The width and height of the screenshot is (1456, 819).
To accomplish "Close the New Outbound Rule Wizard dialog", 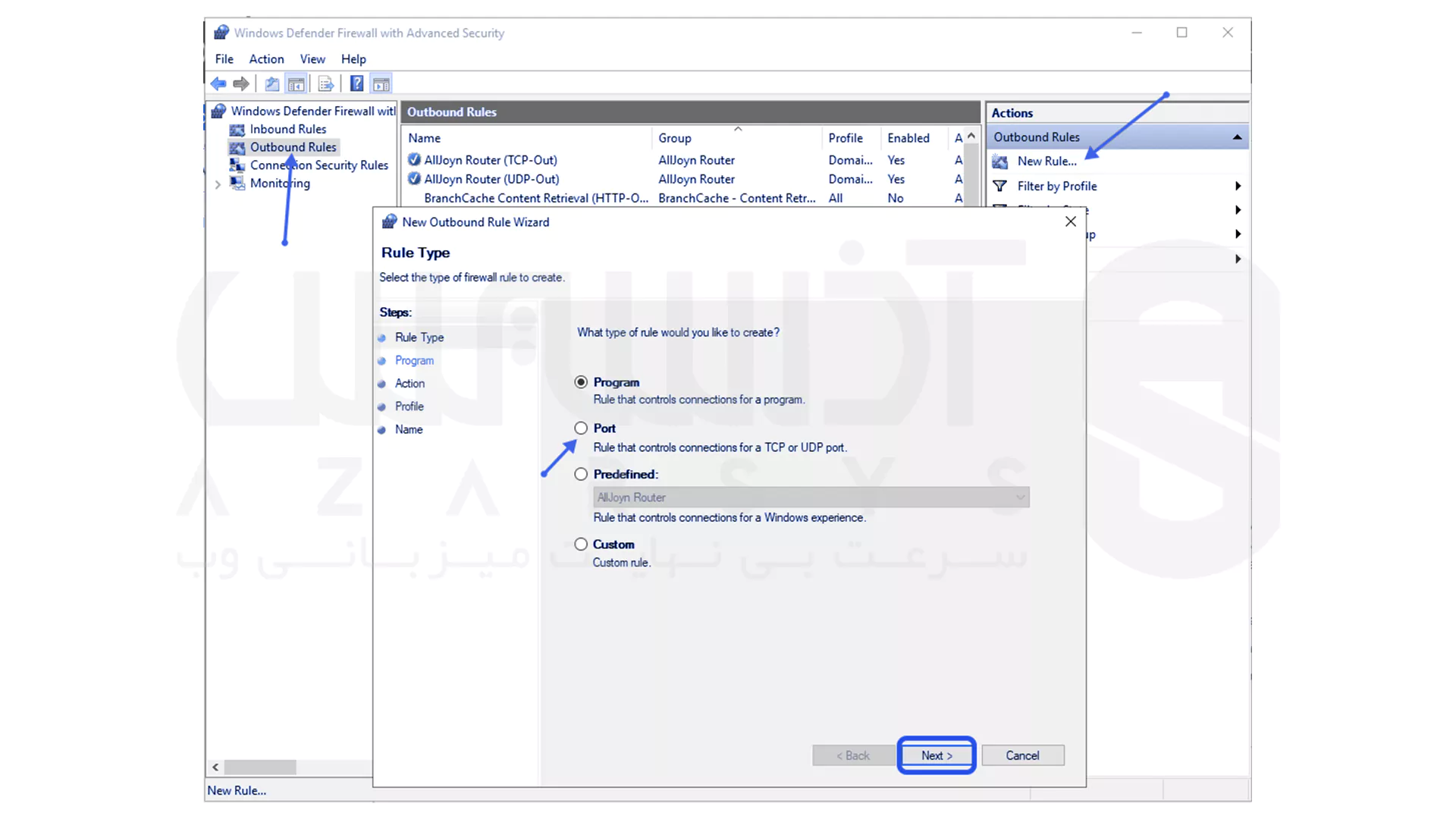I will pos(1070,221).
